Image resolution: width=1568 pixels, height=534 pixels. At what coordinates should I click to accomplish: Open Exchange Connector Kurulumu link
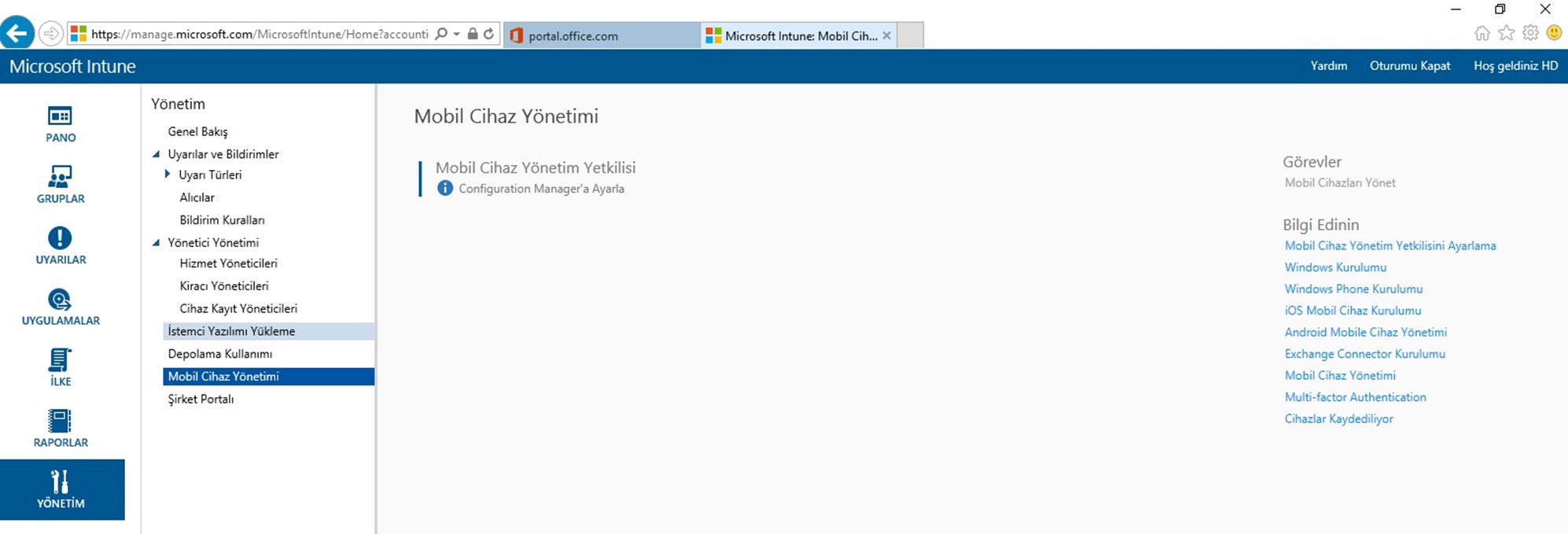[1365, 354]
